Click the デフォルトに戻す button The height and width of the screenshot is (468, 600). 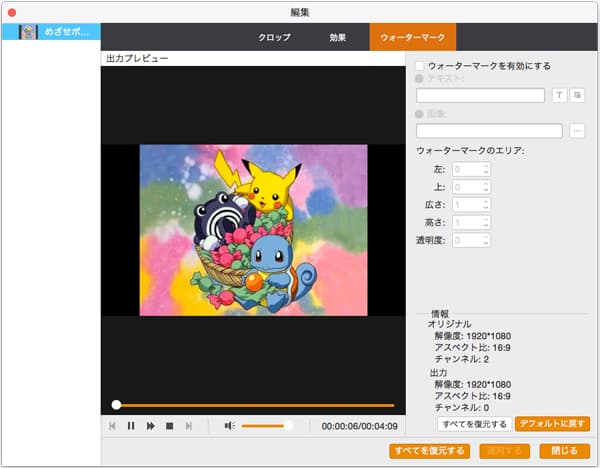coord(552,424)
